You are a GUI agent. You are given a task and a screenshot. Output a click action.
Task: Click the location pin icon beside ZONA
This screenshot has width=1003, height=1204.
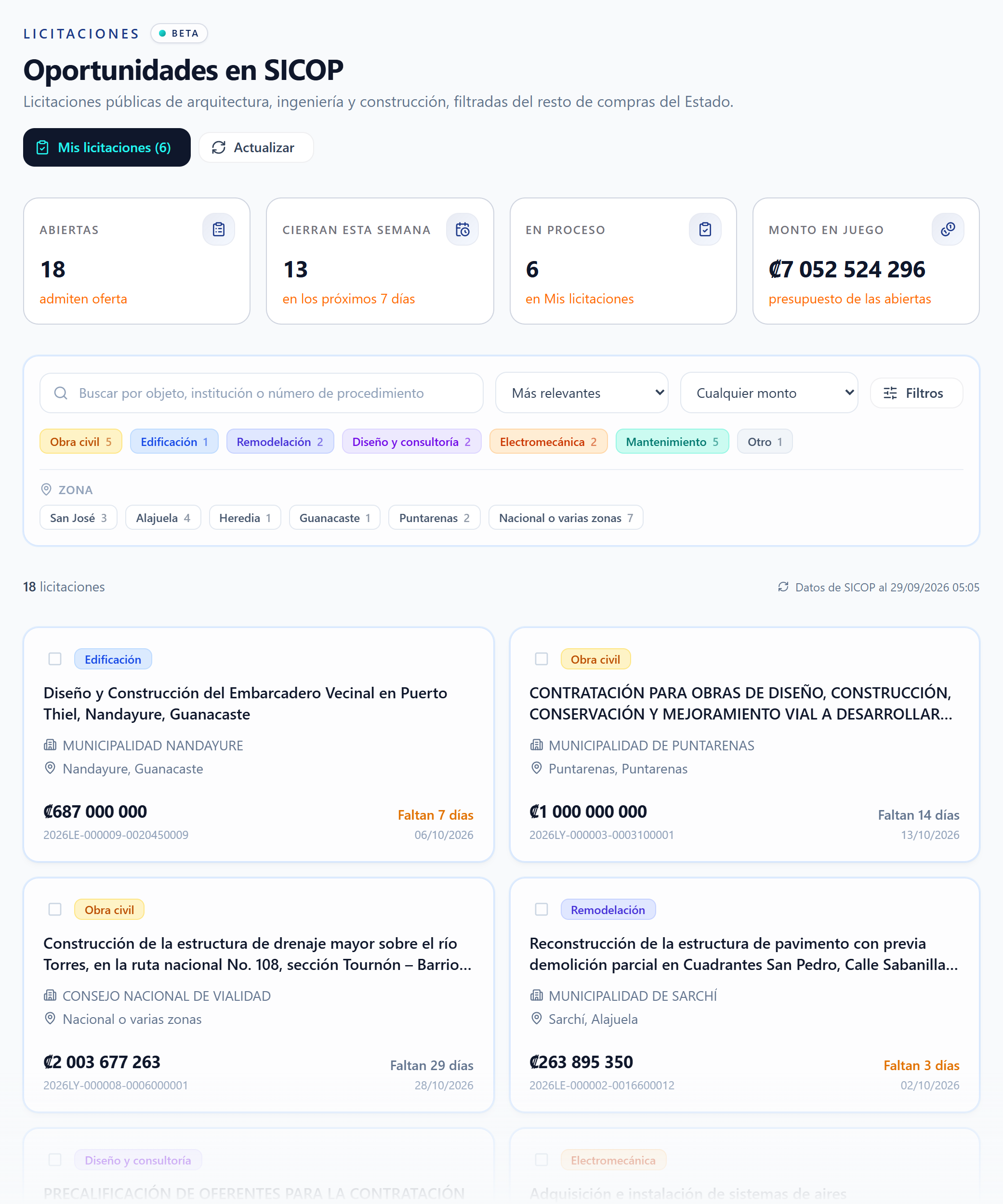46,489
